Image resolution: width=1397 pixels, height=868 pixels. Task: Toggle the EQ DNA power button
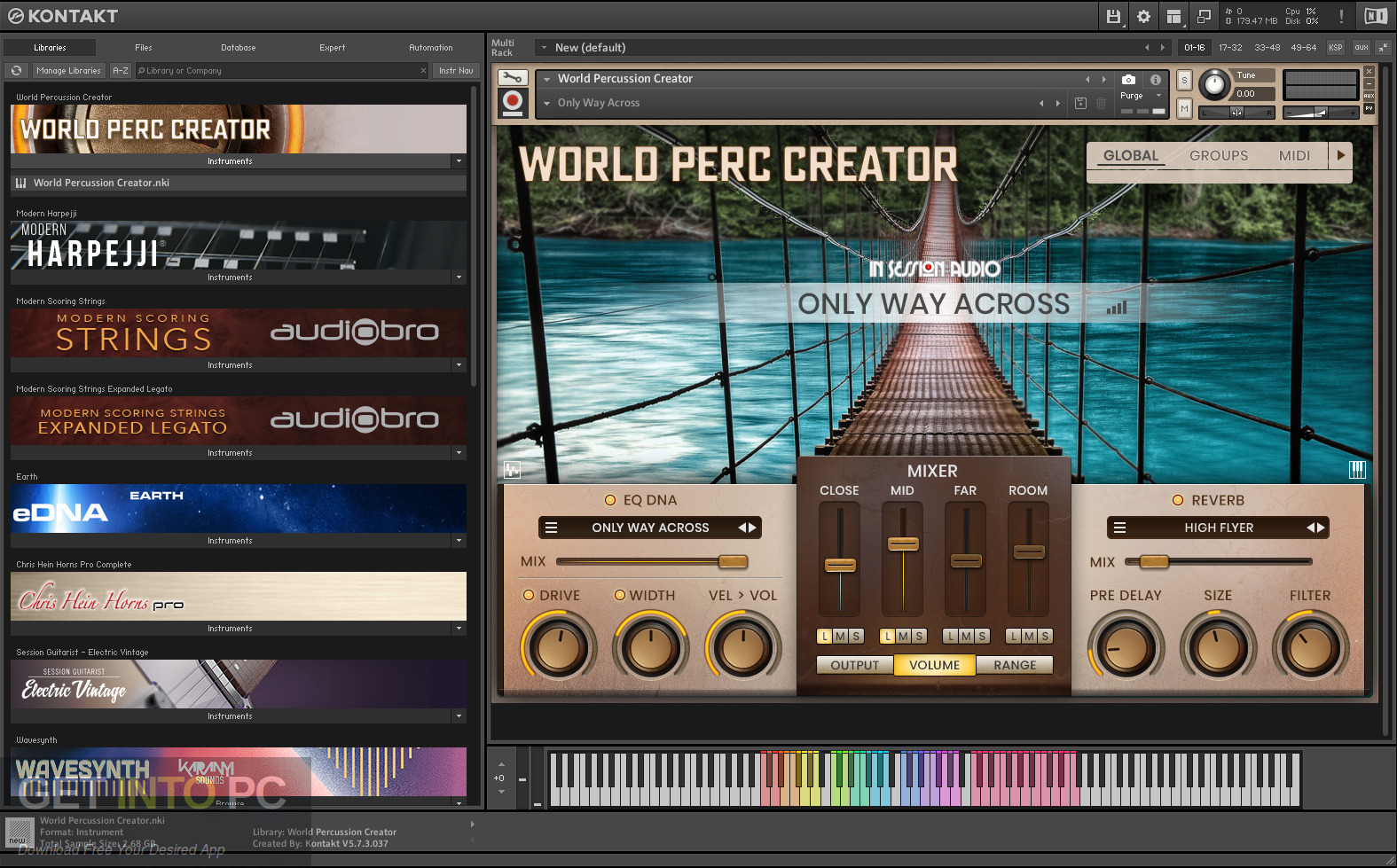click(610, 500)
